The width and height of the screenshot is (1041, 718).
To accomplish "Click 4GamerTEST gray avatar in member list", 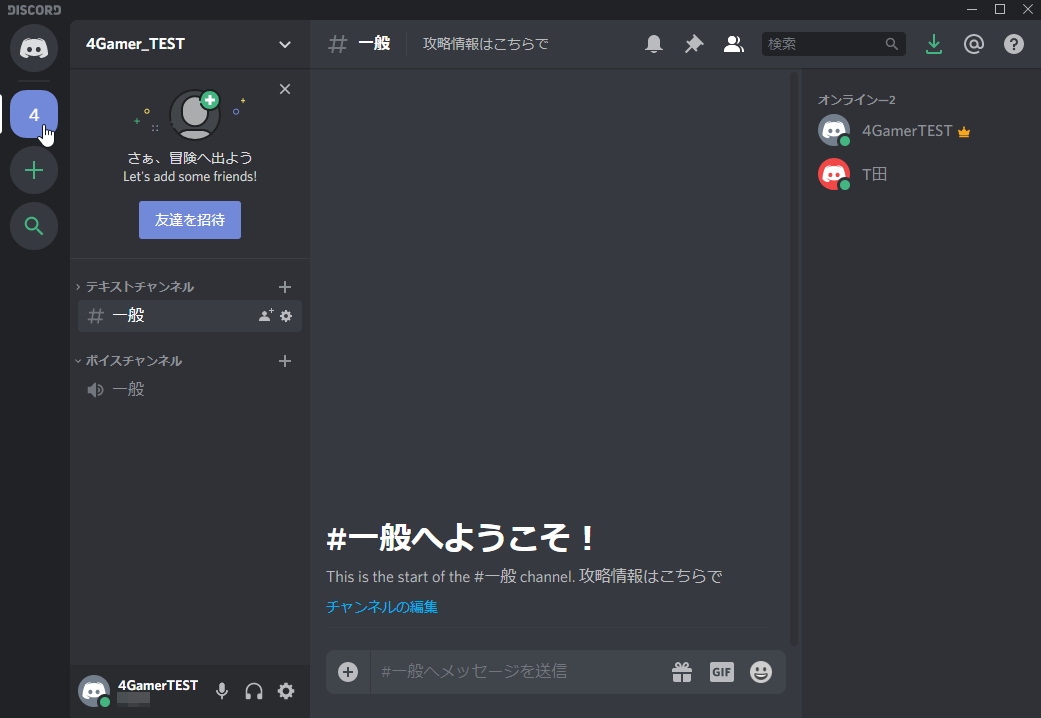I will coord(834,131).
